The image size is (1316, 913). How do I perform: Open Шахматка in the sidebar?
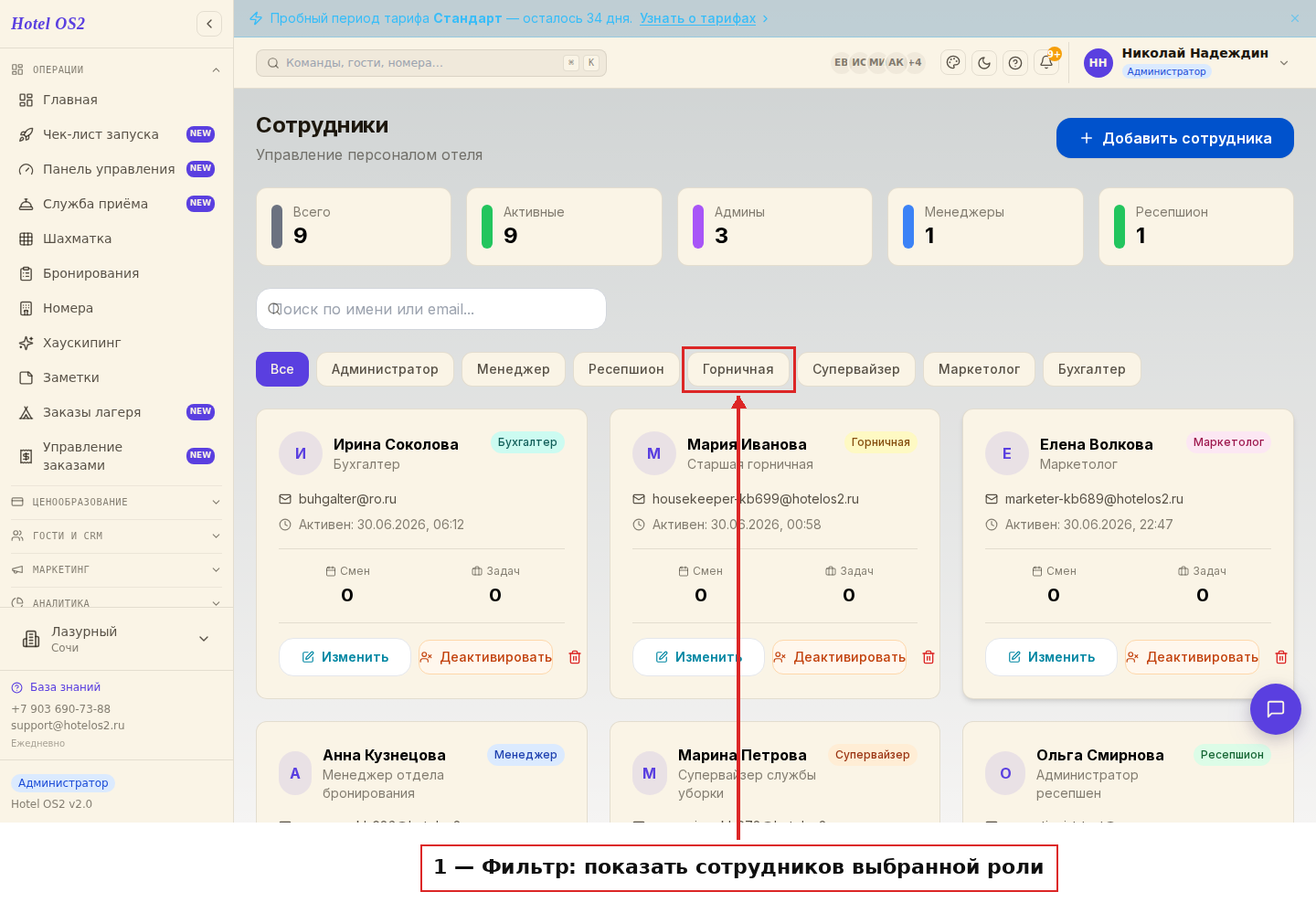(x=117, y=239)
